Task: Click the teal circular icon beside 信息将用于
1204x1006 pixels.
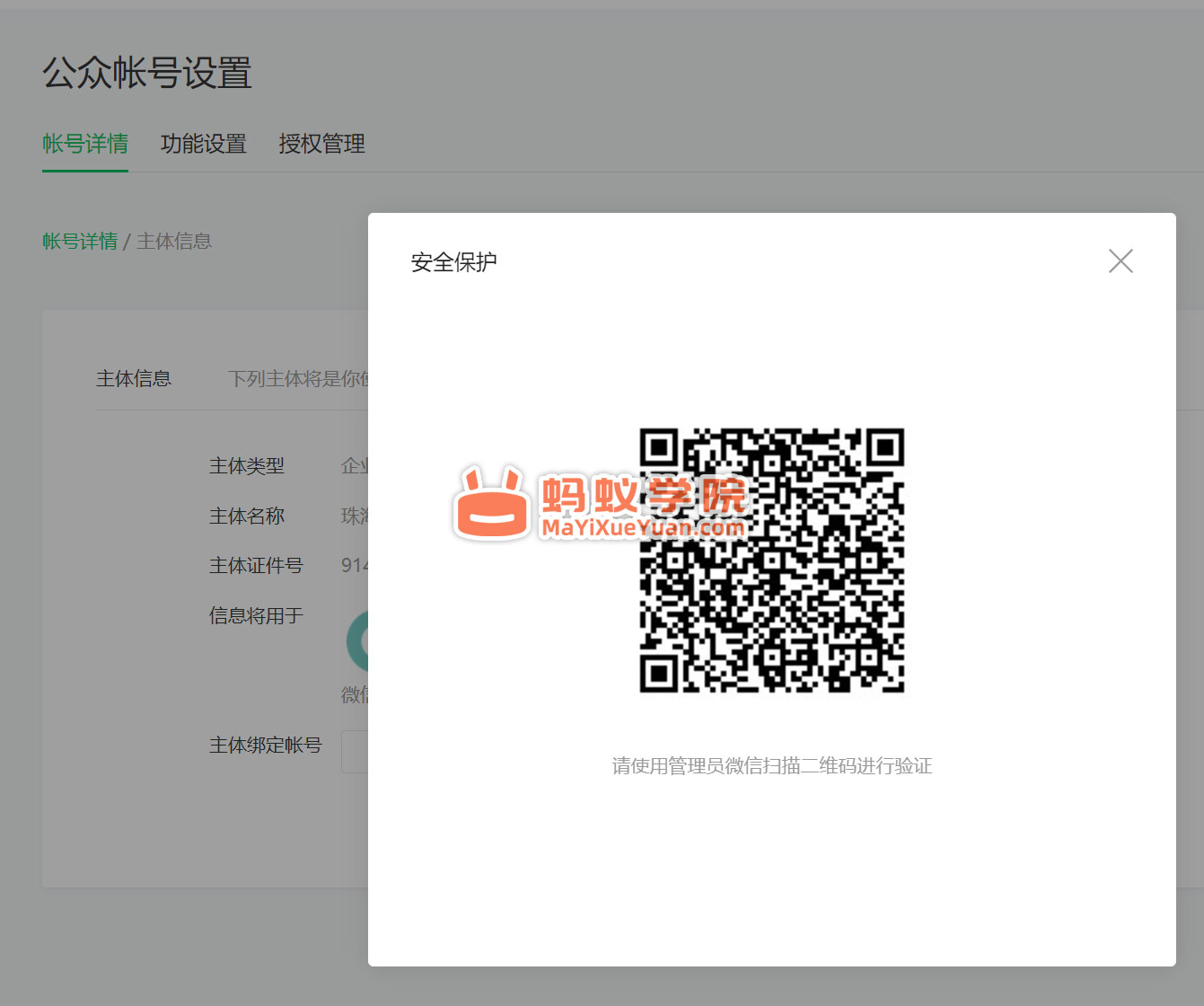Action: (357, 641)
